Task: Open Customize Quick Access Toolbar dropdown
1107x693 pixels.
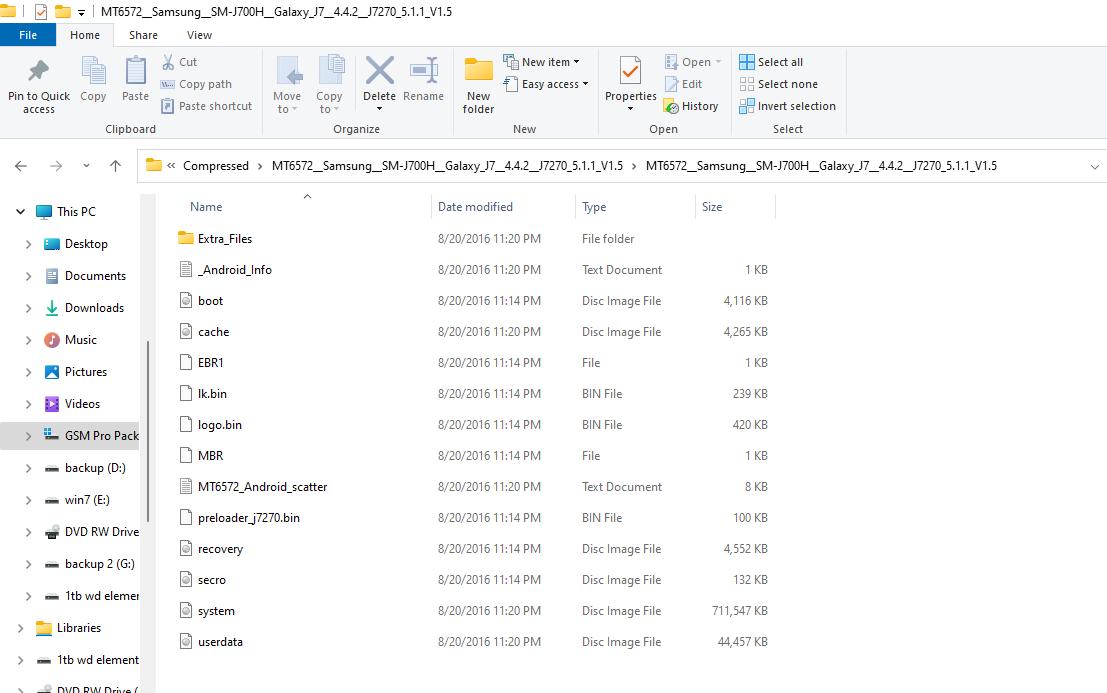Action: (x=81, y=13)
